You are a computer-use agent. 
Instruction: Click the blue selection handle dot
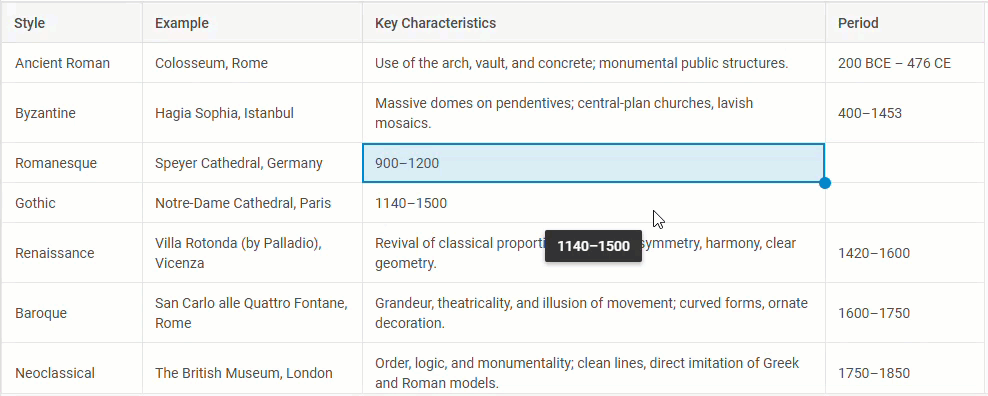[x=824, y=183]
